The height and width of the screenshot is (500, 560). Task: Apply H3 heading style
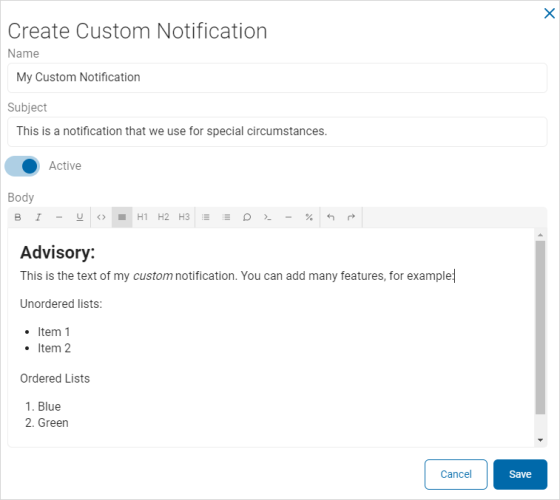(184, 217)
